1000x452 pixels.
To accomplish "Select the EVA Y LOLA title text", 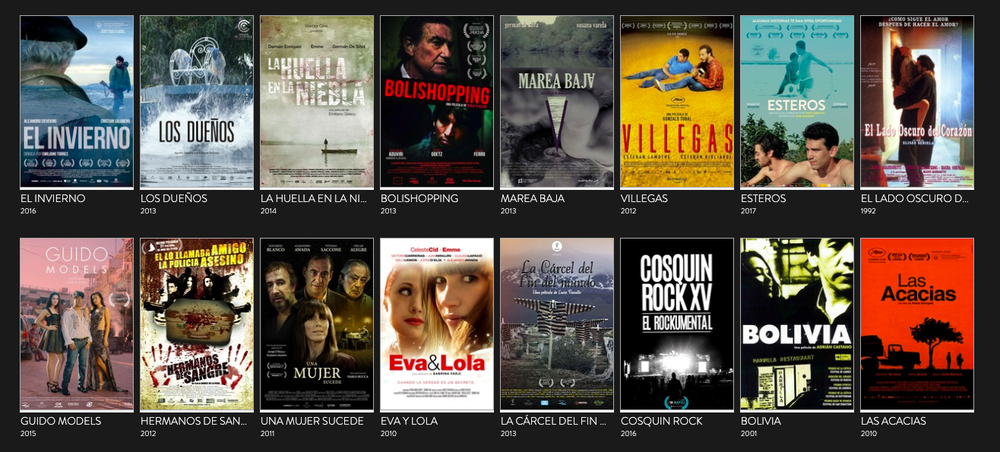I will click(x=409, y=421).
